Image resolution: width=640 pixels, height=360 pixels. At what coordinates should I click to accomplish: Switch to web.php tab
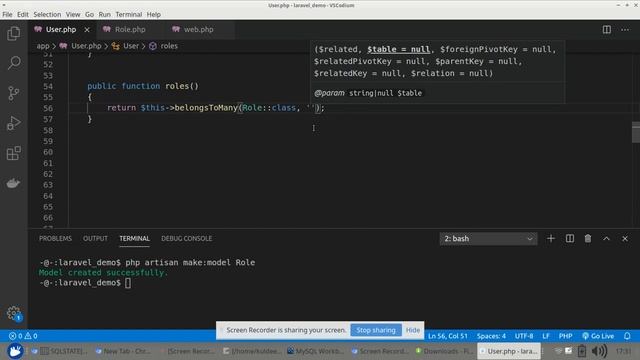(198, 29)
